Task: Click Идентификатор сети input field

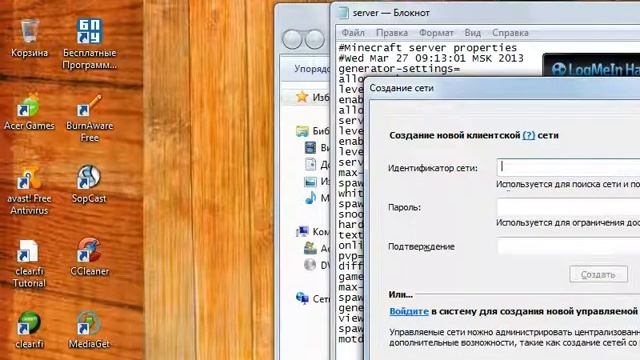Action: click(x=568, y=167)
